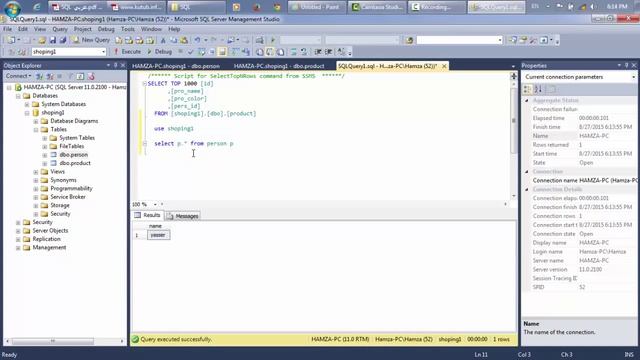Switch to the dbo.product tab

pos(279,66)
